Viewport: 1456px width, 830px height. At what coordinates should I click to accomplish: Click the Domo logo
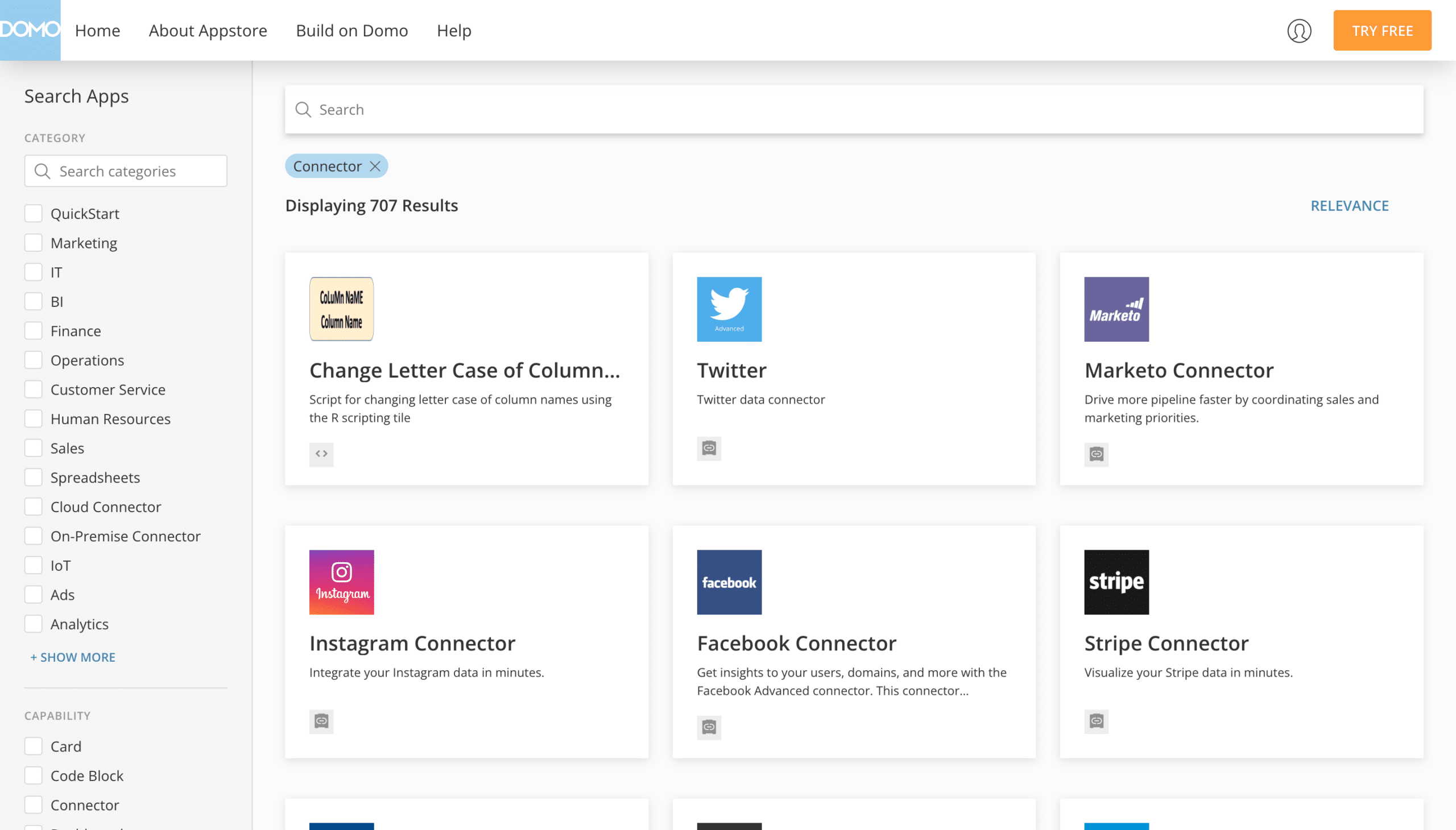click(30, 30)
